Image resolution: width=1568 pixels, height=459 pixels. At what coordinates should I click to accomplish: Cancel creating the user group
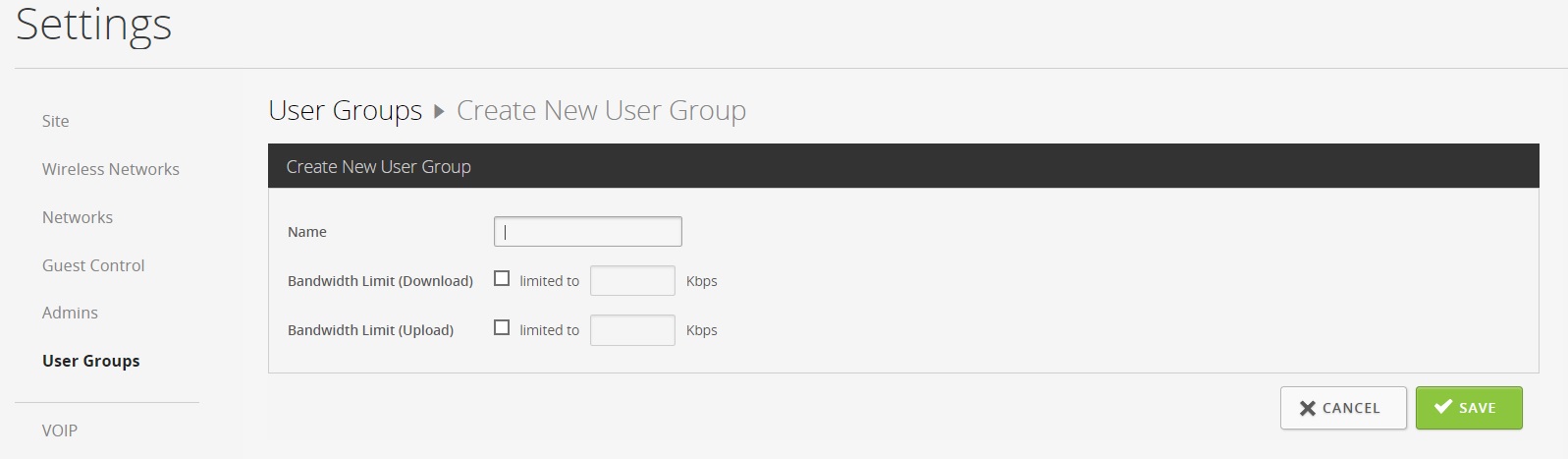tap(1343, 408)
